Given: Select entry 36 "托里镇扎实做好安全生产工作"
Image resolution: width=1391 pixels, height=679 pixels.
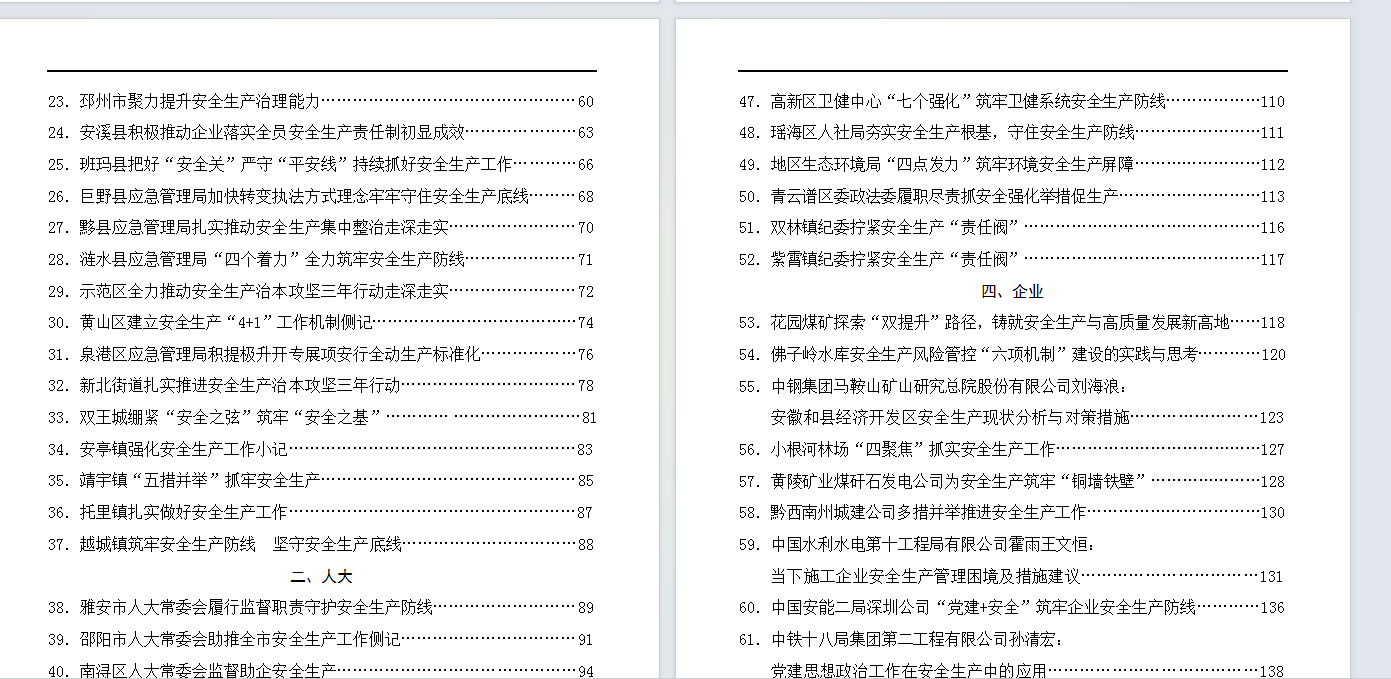Looking at the screenshot, I should tap(321, 512).
